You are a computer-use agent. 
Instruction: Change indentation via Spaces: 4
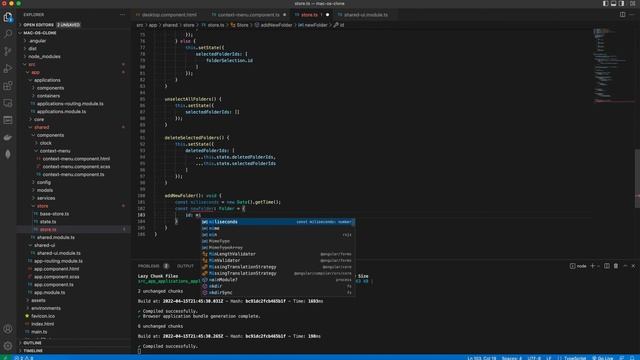point(512,358)
